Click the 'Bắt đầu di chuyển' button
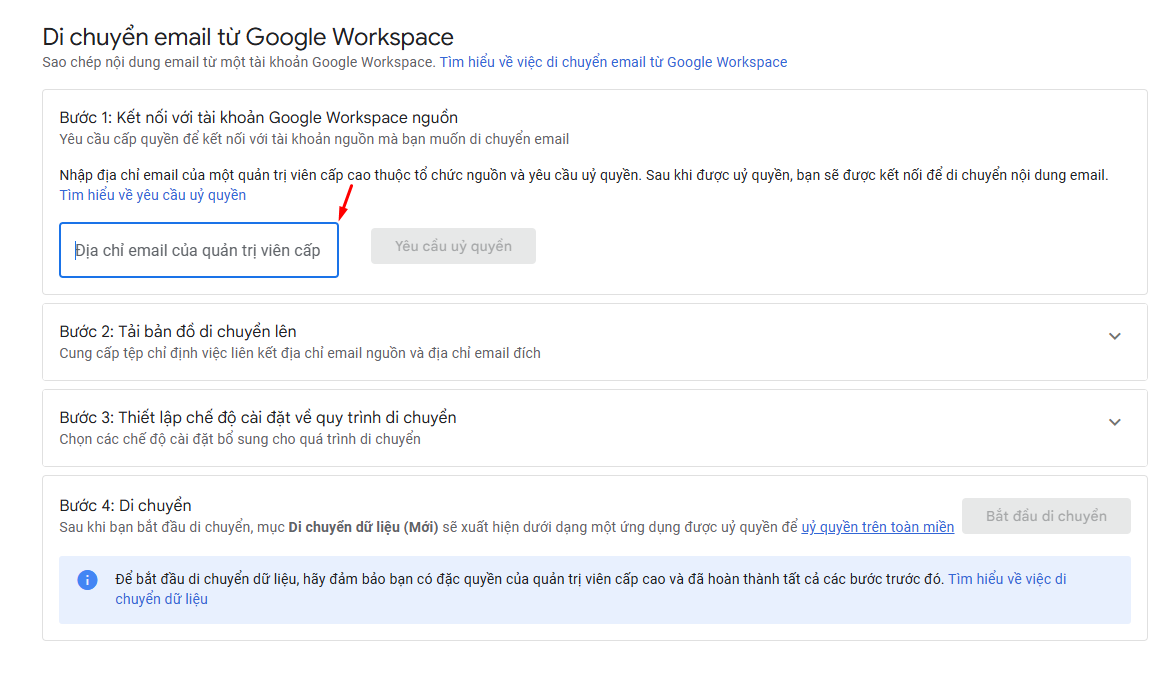 (1046, 516)
